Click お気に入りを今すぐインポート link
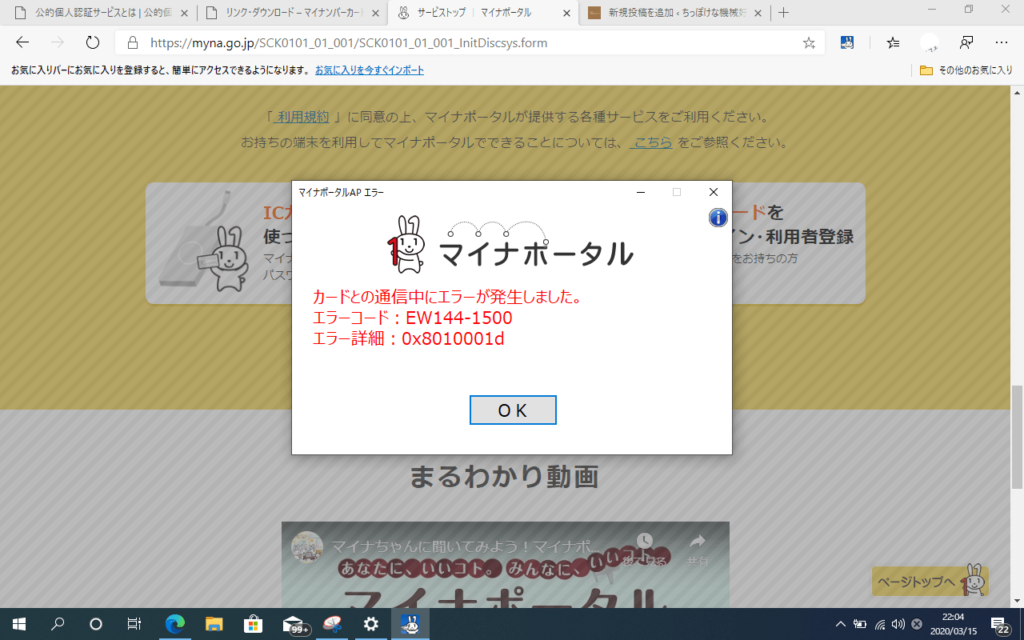 tap(370, 70)
